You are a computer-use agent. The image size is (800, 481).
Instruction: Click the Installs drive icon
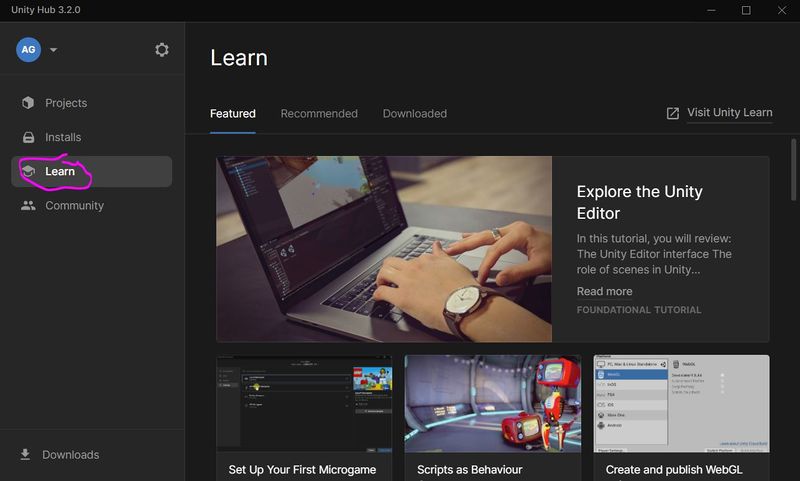(29, 137)
